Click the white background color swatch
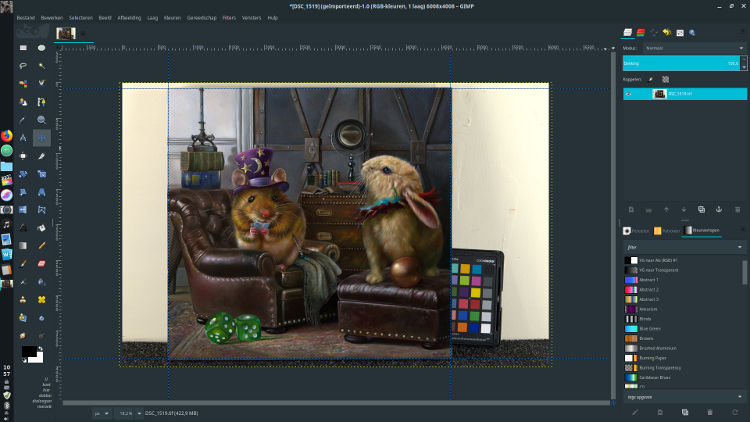750x422 pixels. point(37,358)
